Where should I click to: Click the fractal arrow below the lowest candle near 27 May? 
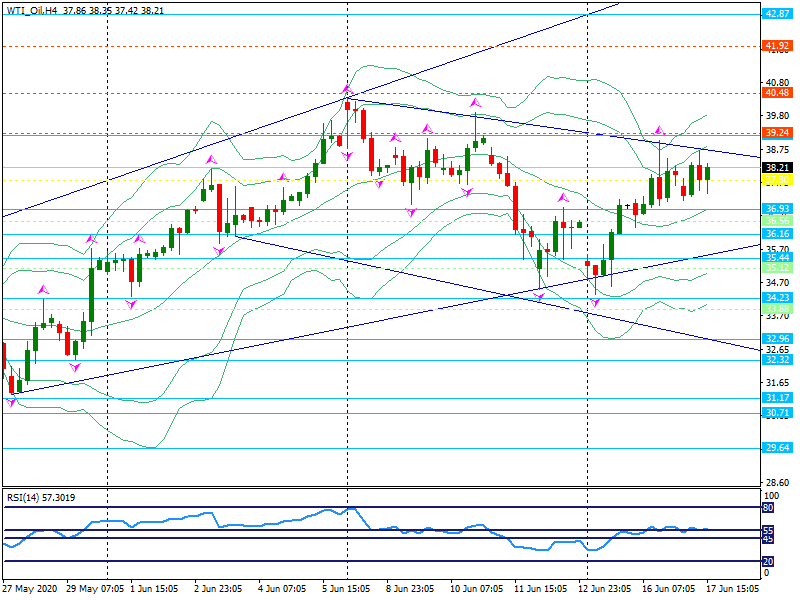coord(11,402)
